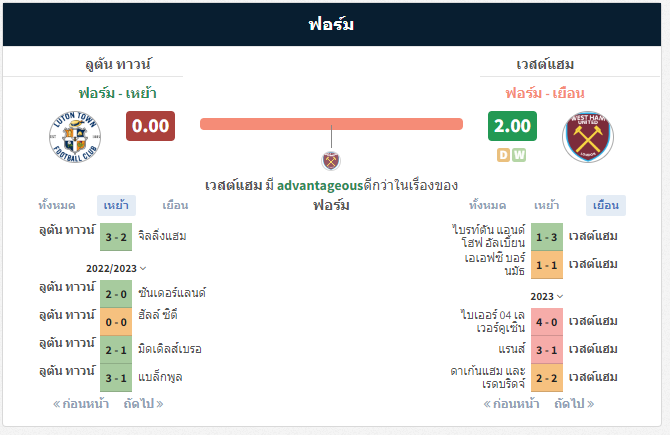Click the green W form badge

coord(519,155)
